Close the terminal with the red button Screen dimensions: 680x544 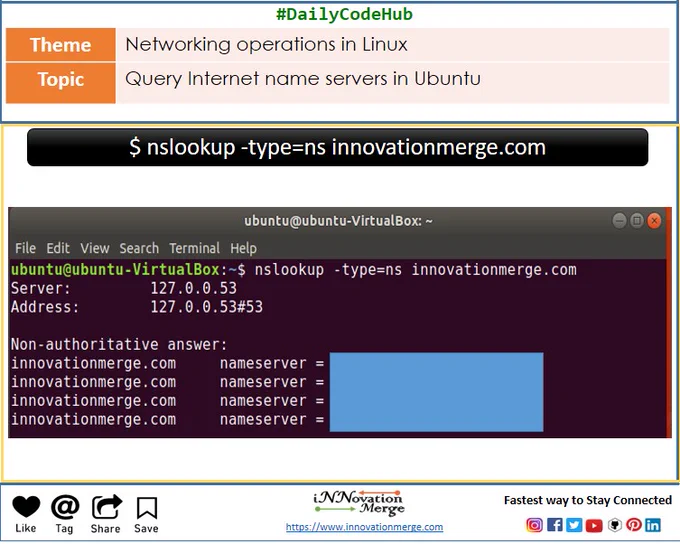click(x=654, y=221)
